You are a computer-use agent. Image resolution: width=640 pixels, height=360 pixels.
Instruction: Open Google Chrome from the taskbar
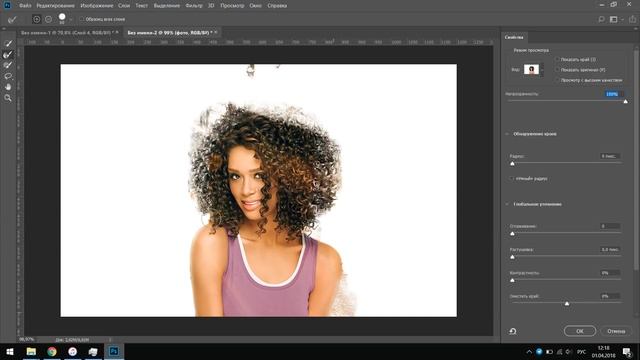pyautogui.click(x=52, y=351)
